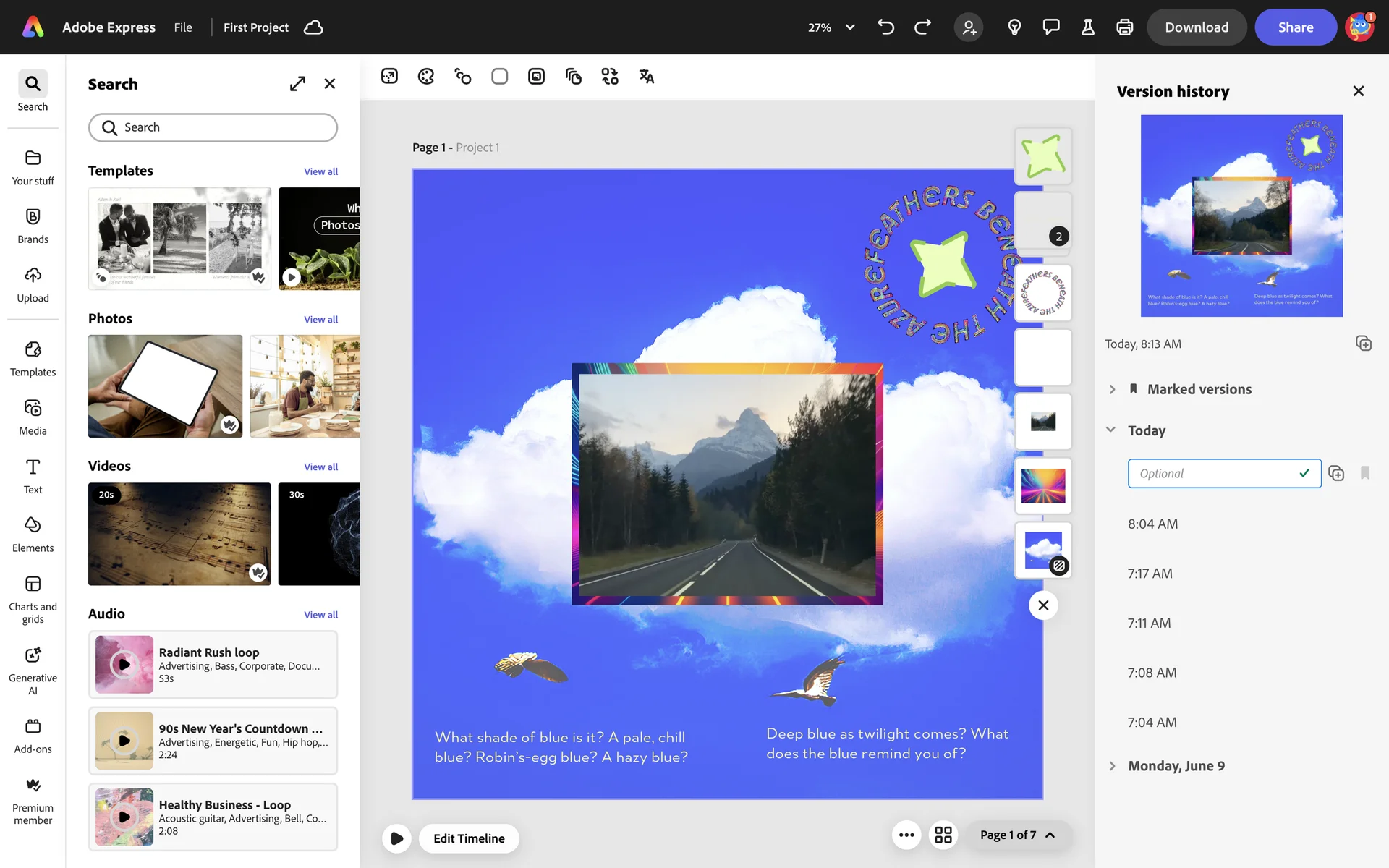The width and height of the screenshot is (1389, 868).
Task: Confirm version name with checkmark
Action: pyautogui.click(x=1304, y=473)
